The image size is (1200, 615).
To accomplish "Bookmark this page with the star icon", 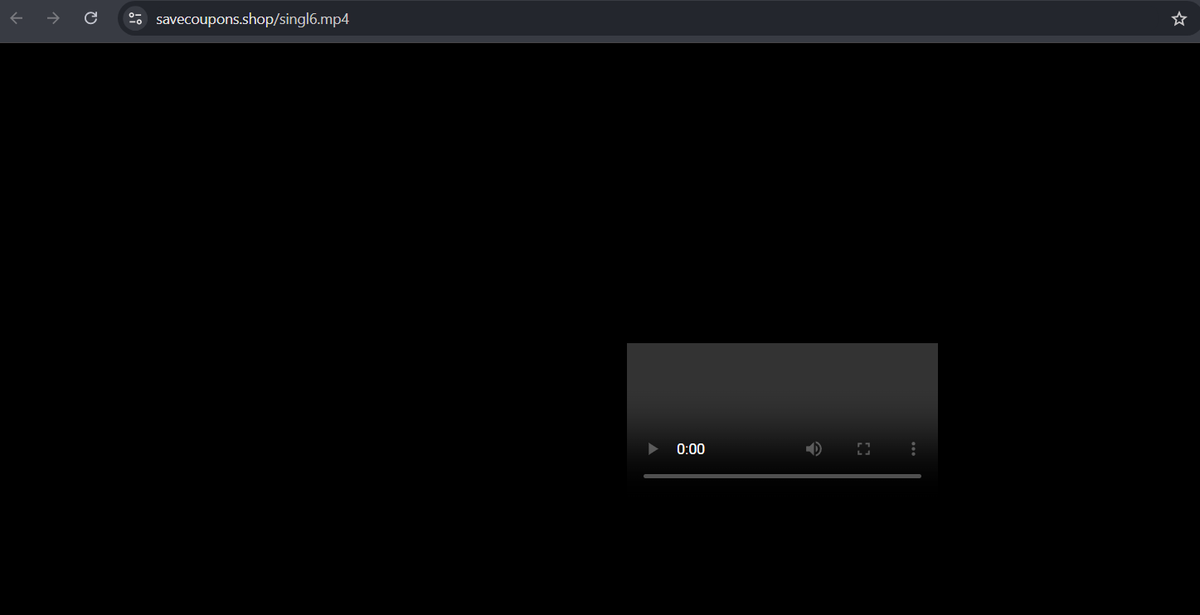I will click(1179, 19).
